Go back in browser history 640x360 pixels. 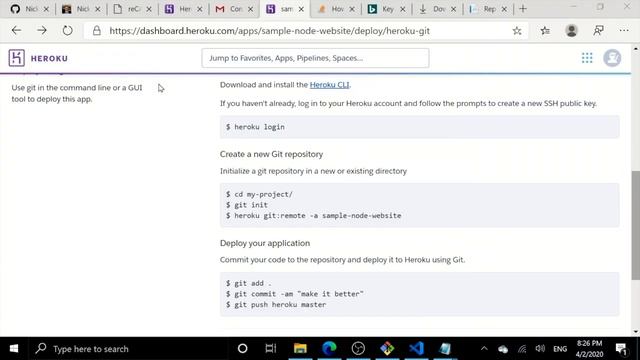[16, 31]
